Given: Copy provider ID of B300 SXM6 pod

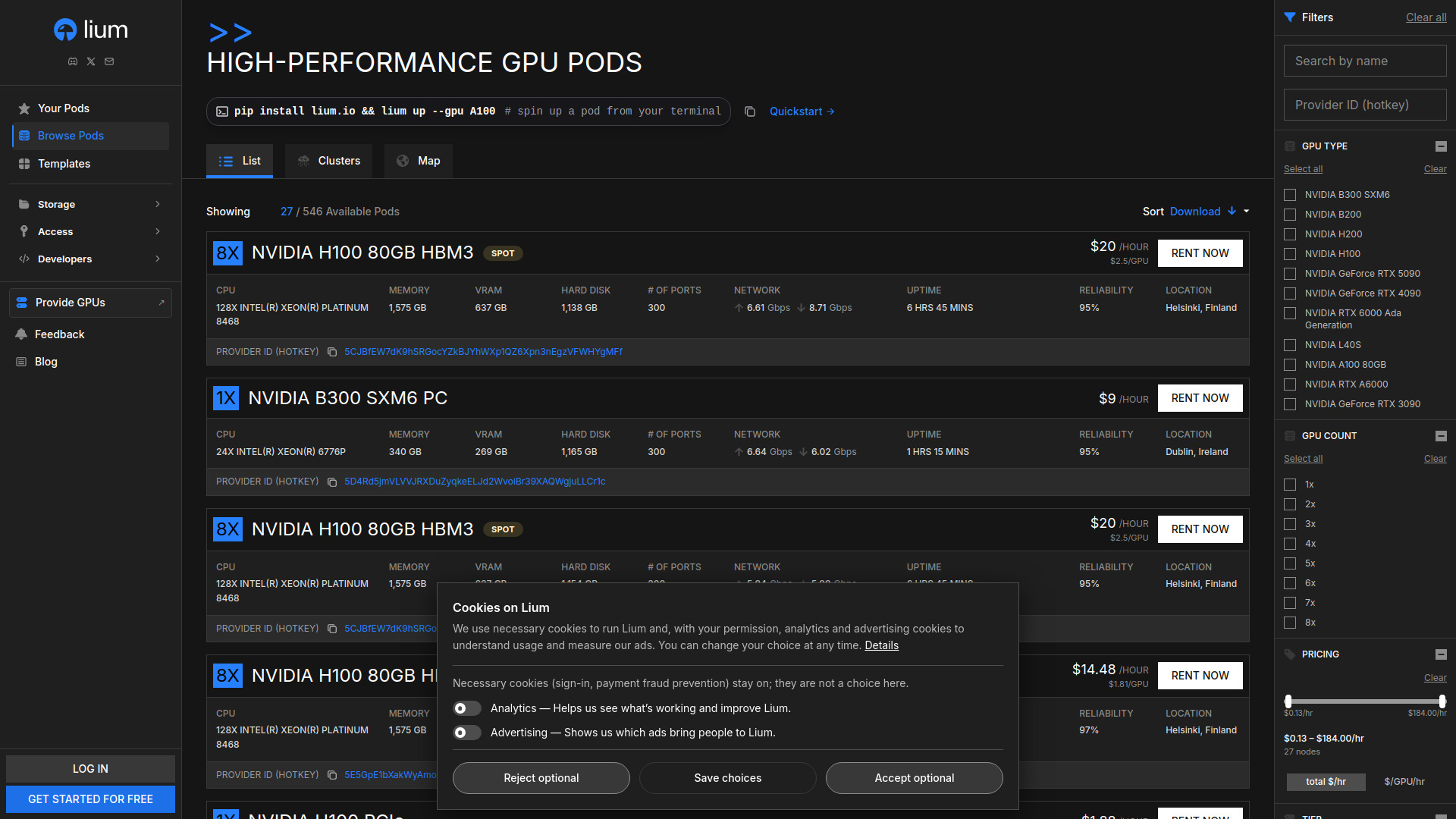Looking at the screenshot, I should [x=332, y=482].
